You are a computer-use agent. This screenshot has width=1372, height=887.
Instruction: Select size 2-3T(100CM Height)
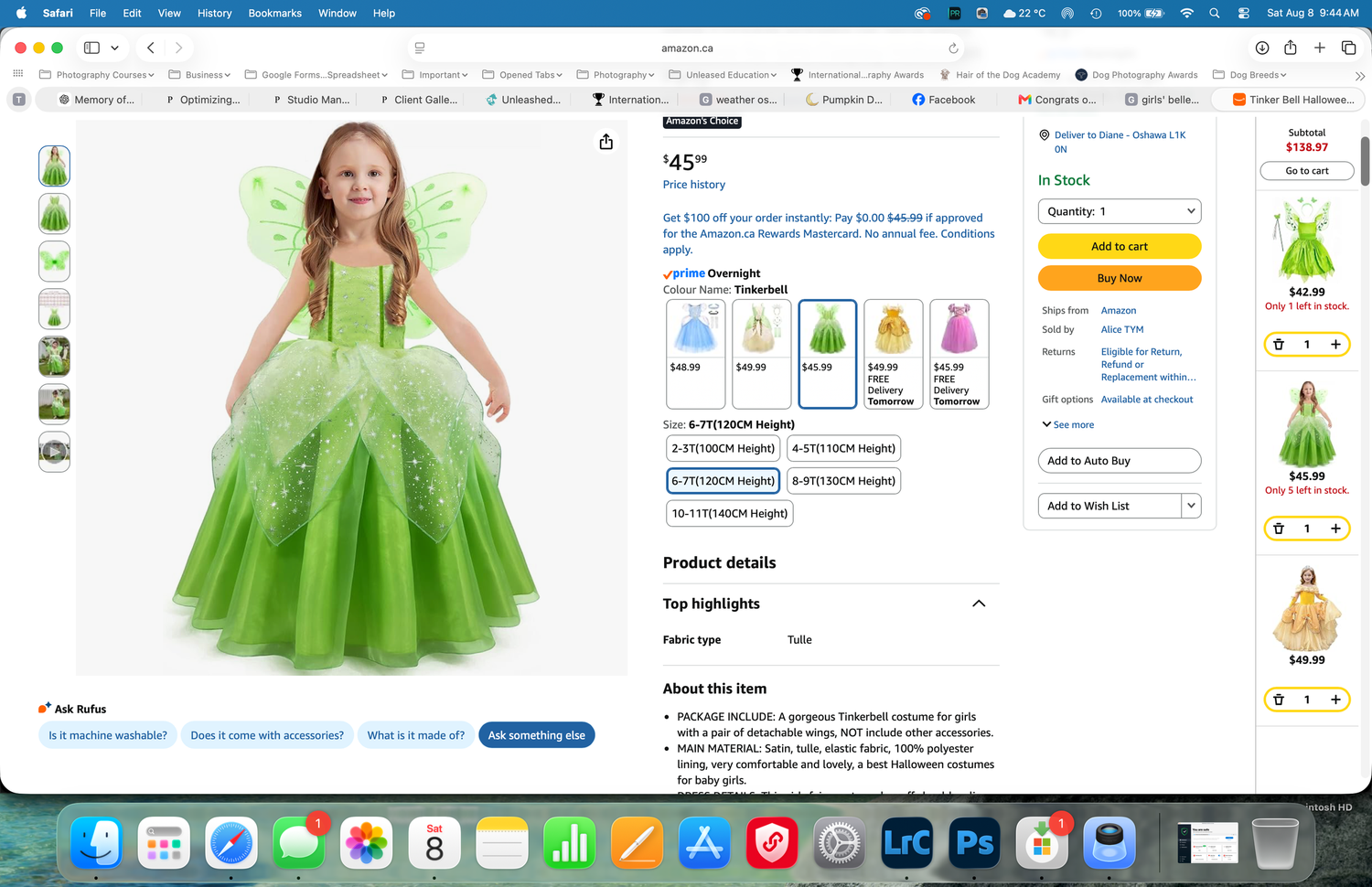[723, 448]
